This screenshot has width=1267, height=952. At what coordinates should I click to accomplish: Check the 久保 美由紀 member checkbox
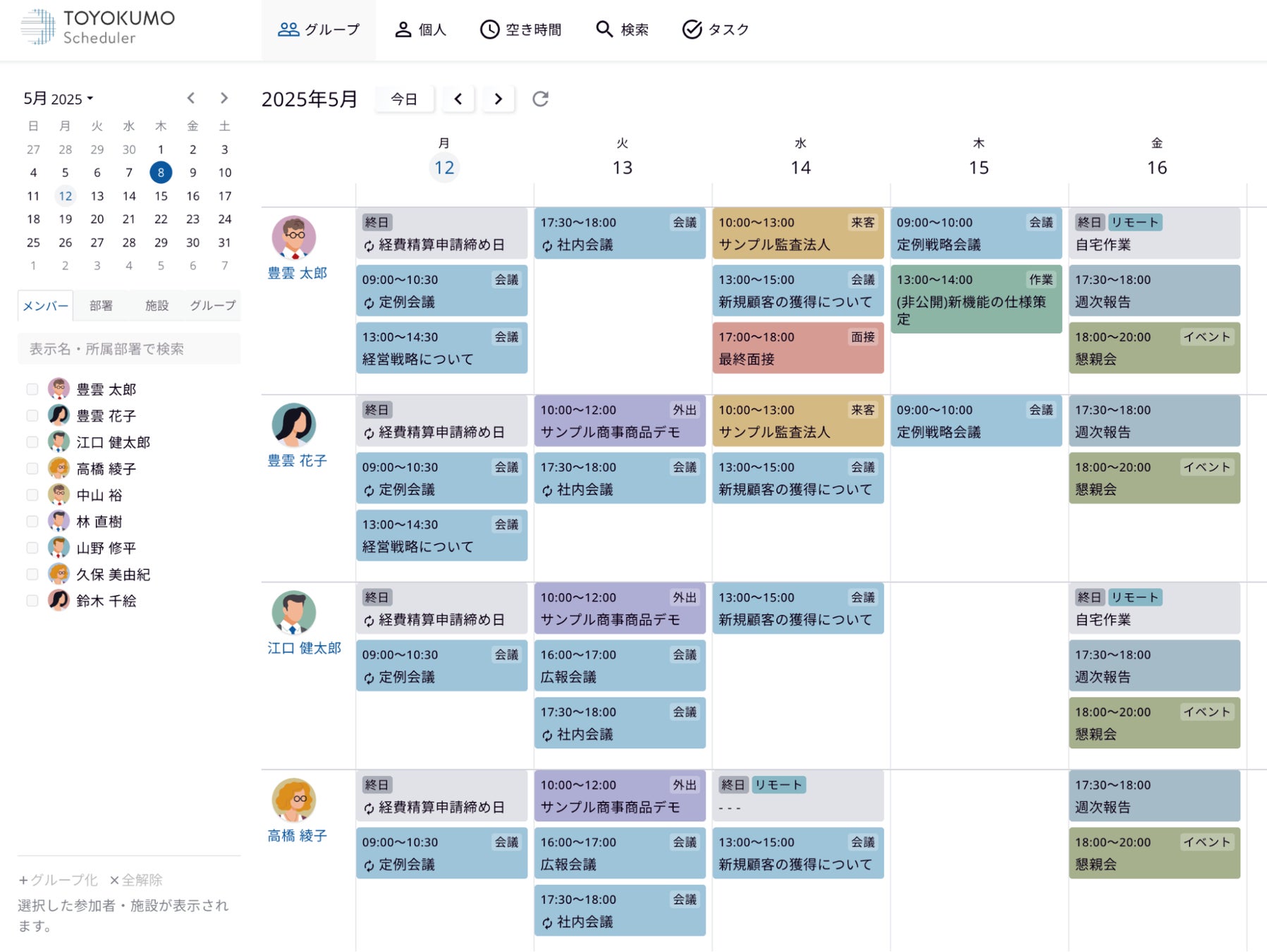tap(32, 574)
